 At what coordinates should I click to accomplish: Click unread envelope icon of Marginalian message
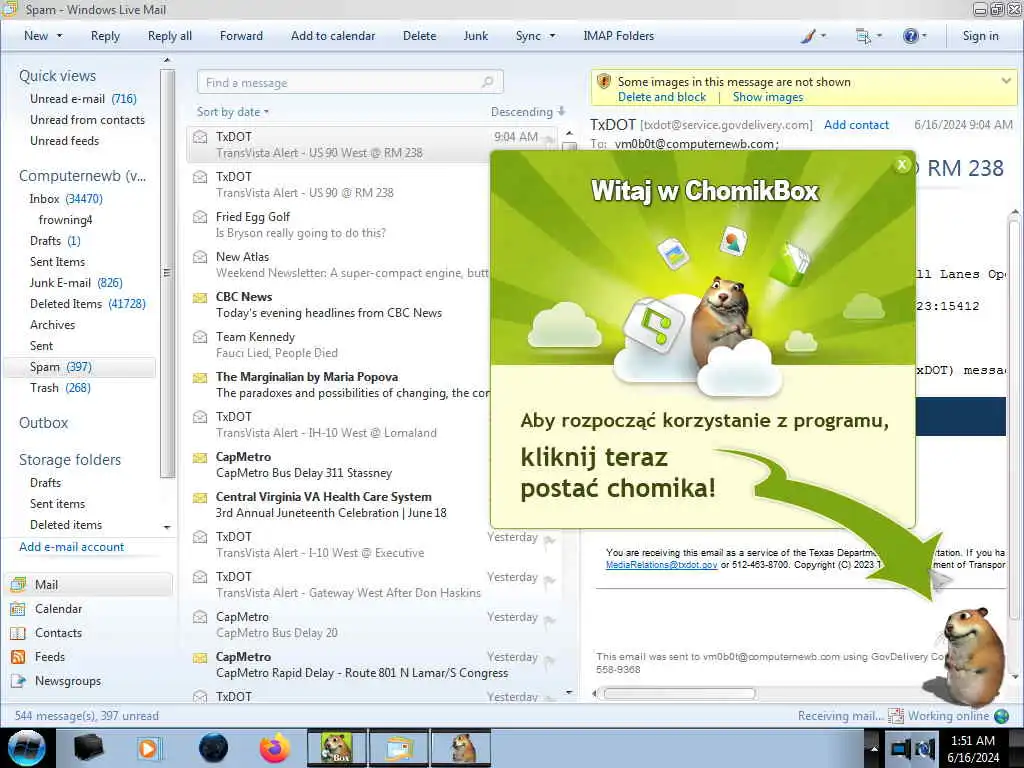[x=200, y=378]
